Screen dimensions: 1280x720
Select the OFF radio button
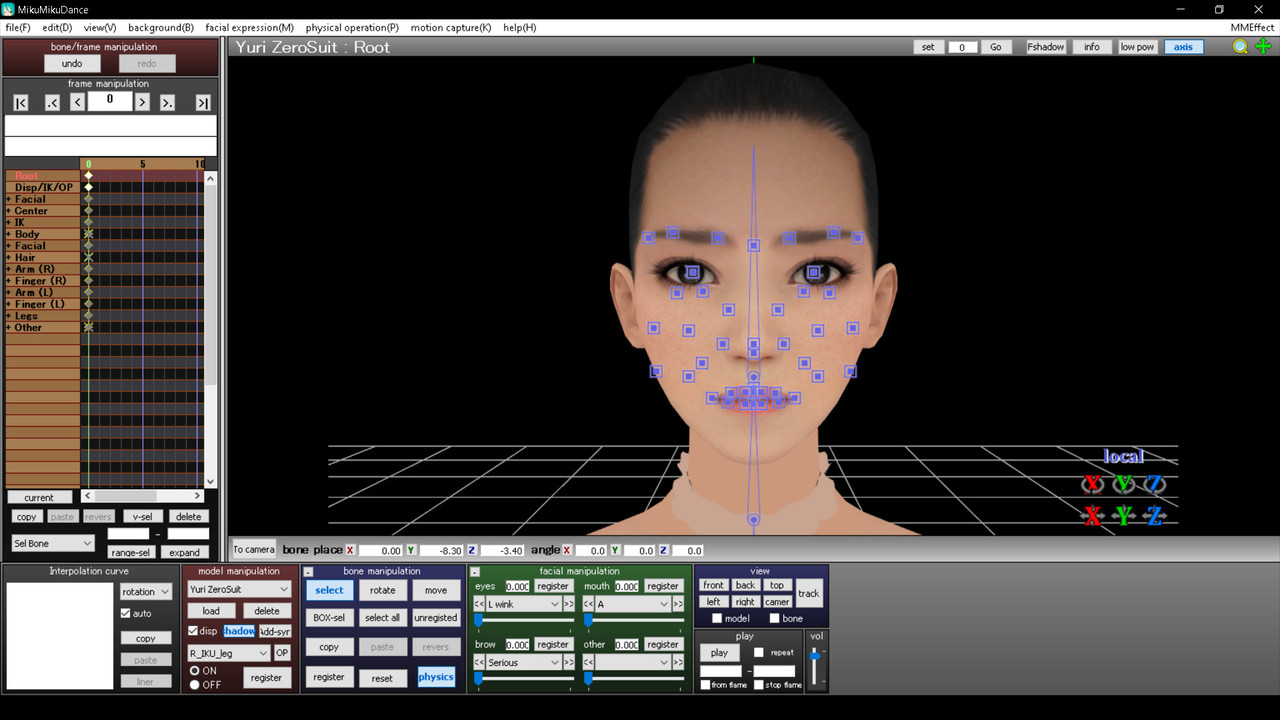tap(194, 685)
